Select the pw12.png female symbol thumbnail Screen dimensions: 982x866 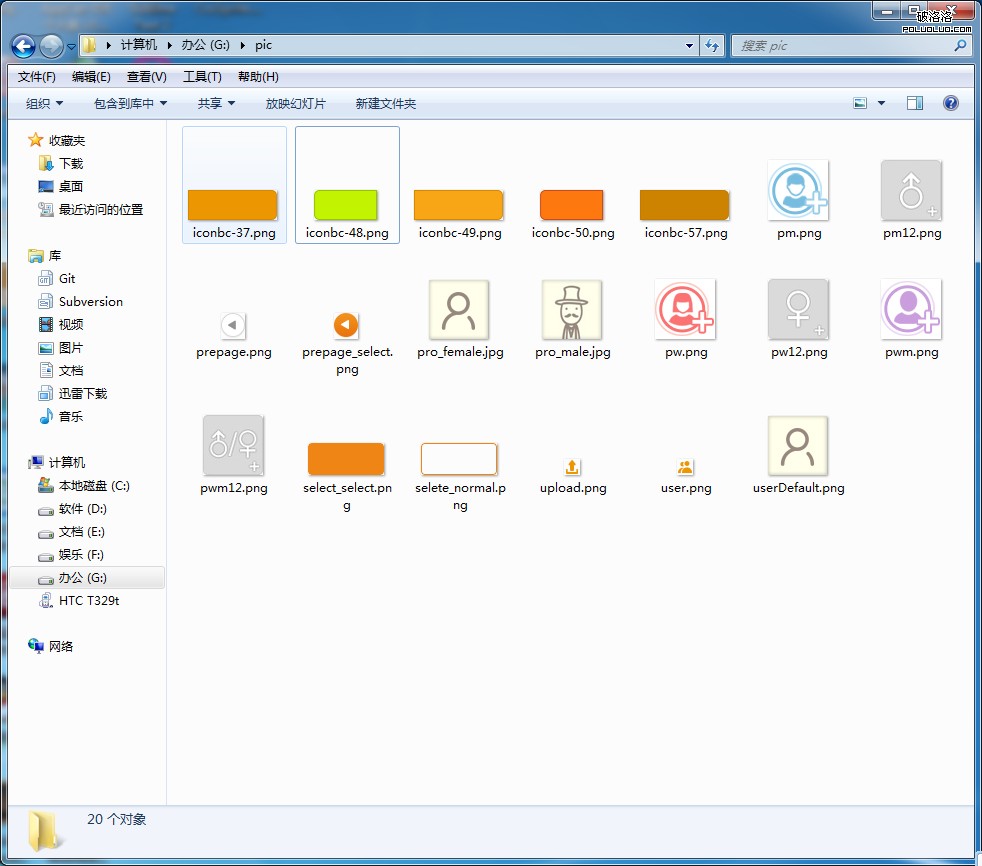click(798, 309)
